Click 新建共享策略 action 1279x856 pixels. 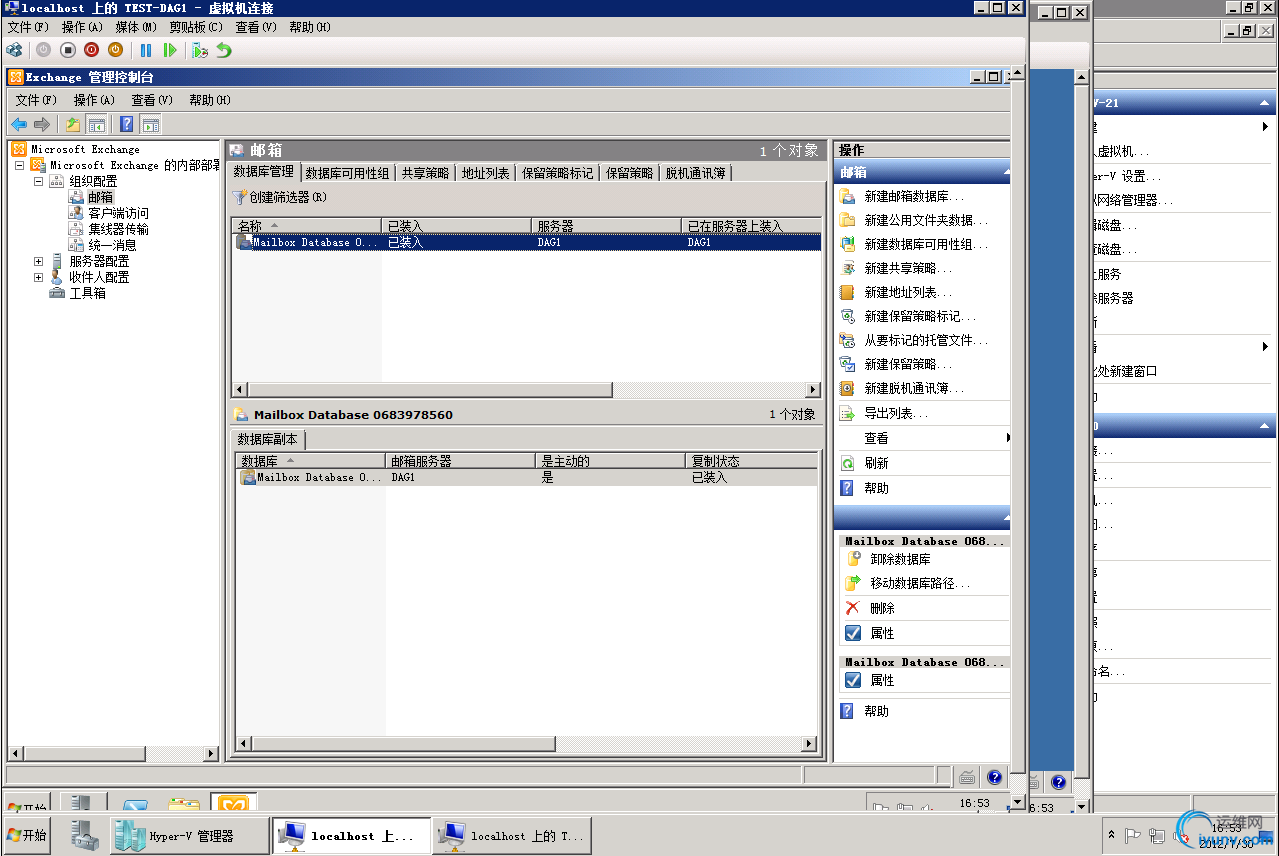pyautogui.click(x=908, y=268)
